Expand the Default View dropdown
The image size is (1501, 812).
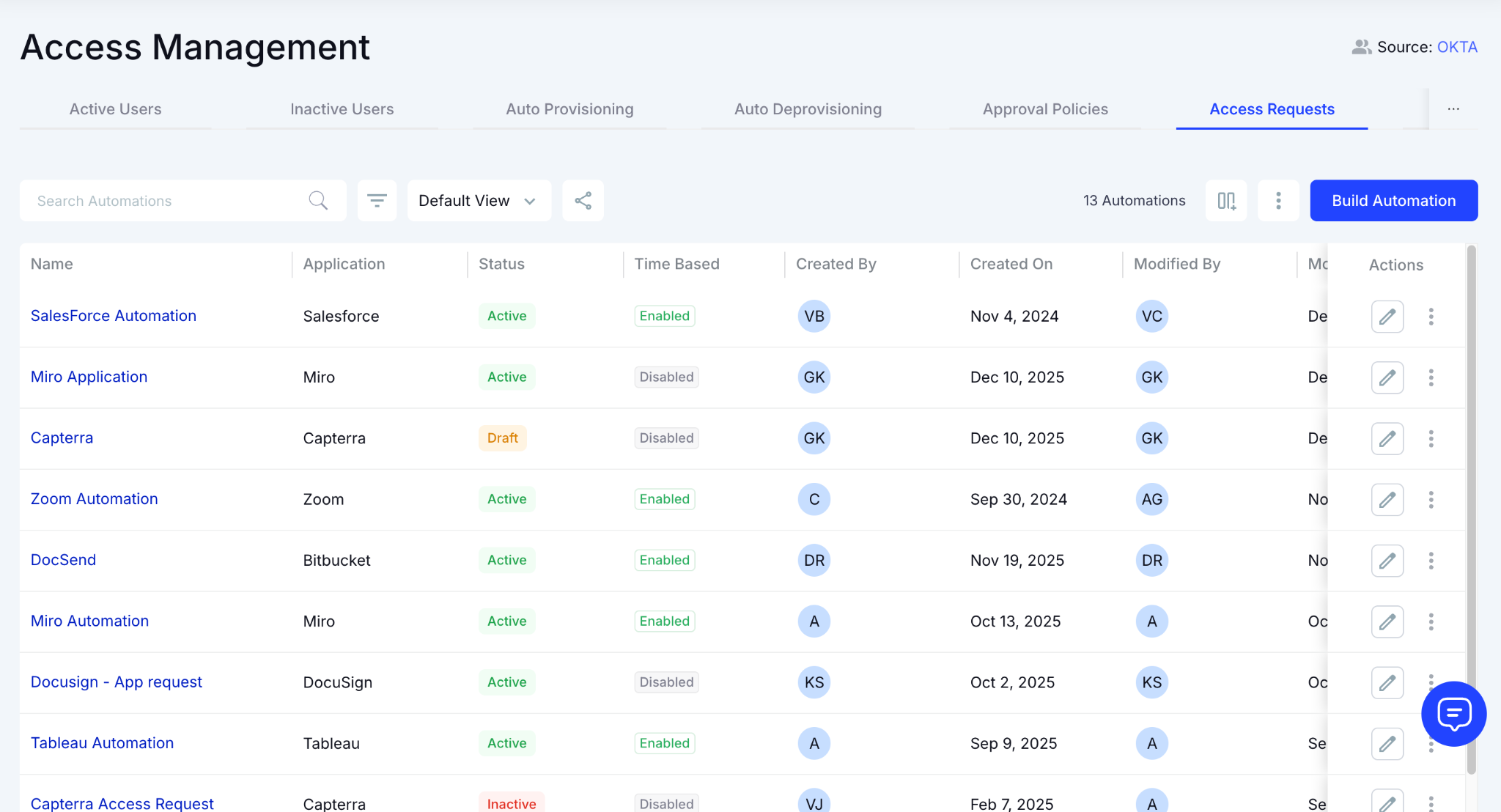479,201
